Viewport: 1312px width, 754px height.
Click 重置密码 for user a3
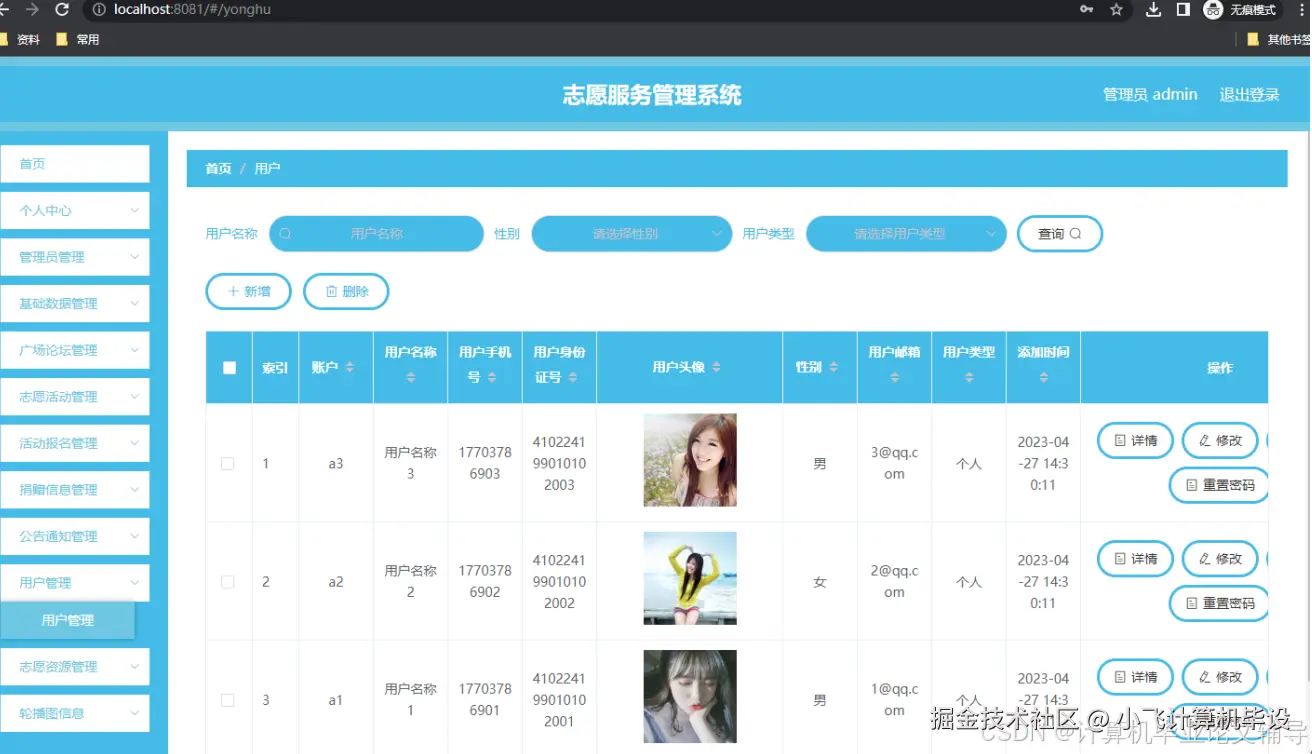(1219, 485)
